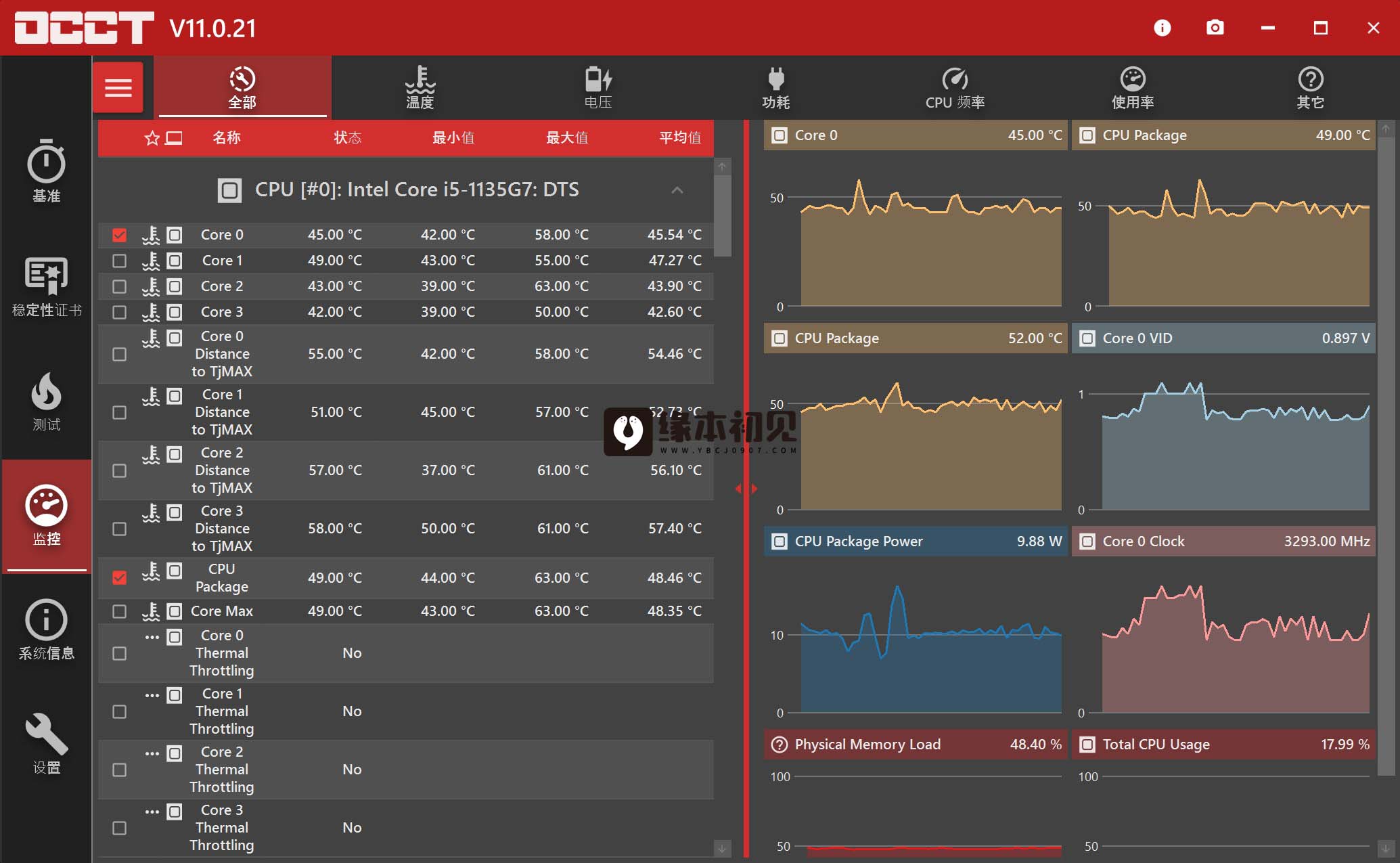Sort by 最小值 minimum column header

[453, 138]
